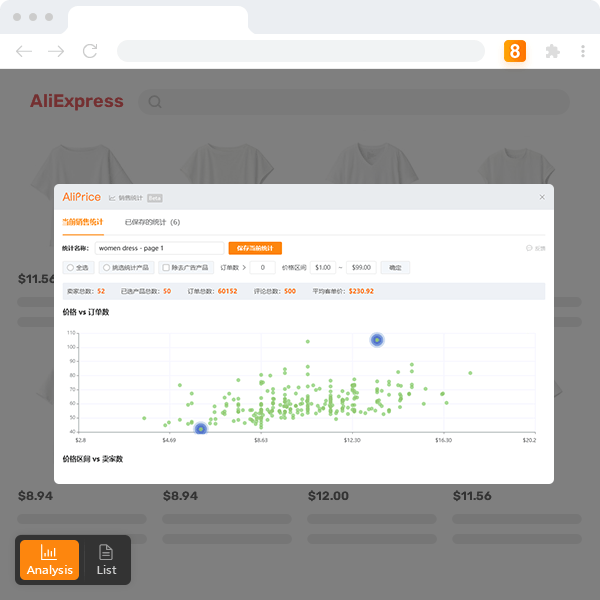
Task: Click the 'Price vs Orders' chart heading
Action: click(86, 312)
